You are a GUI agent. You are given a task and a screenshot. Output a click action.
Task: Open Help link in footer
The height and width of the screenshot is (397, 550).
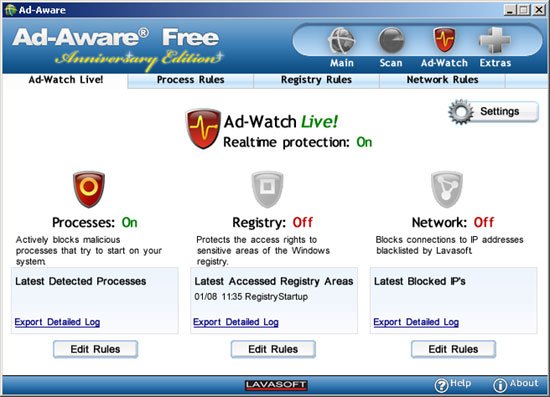pyautogui.click(x=460, y=383)
